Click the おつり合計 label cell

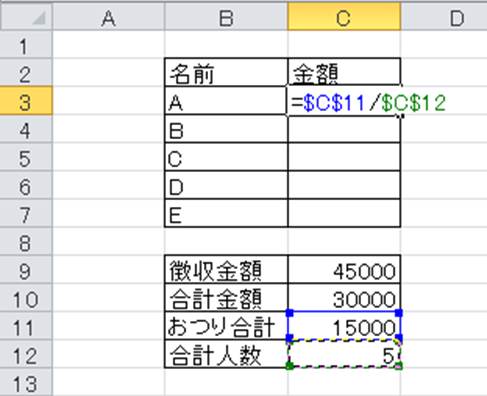point(226,326)
